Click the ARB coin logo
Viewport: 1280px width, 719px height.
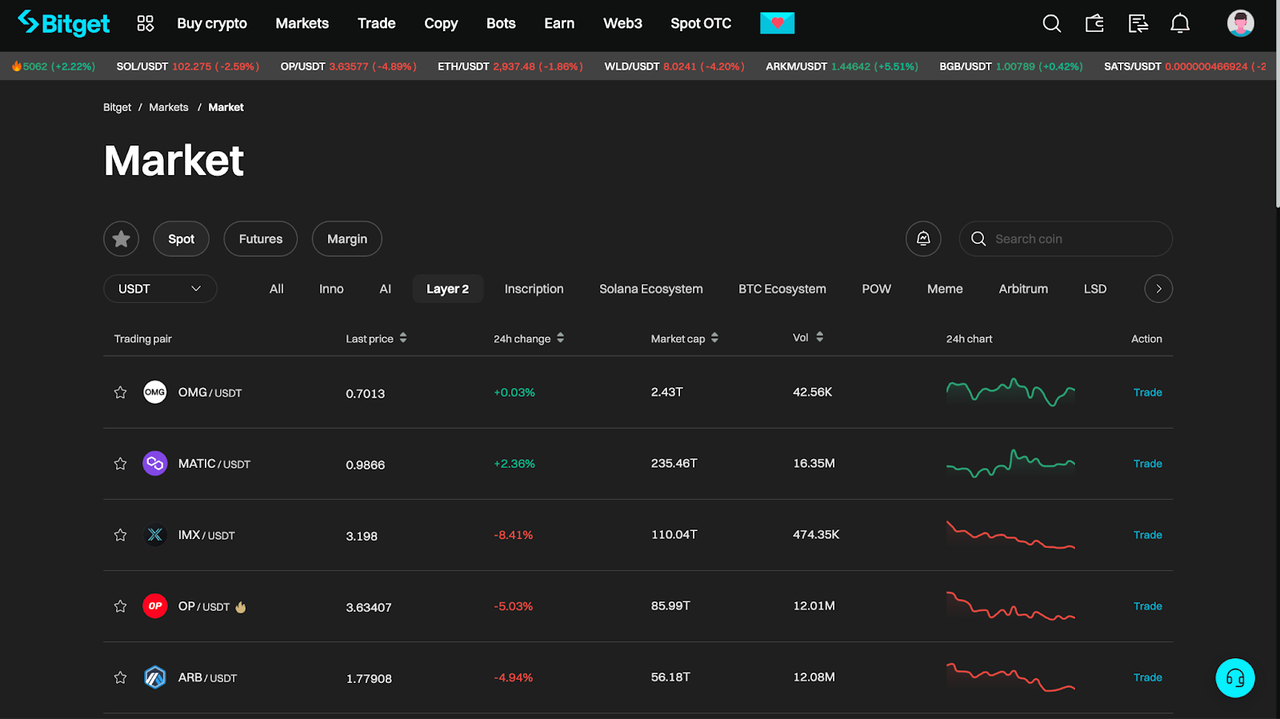[x=154, y=677]
